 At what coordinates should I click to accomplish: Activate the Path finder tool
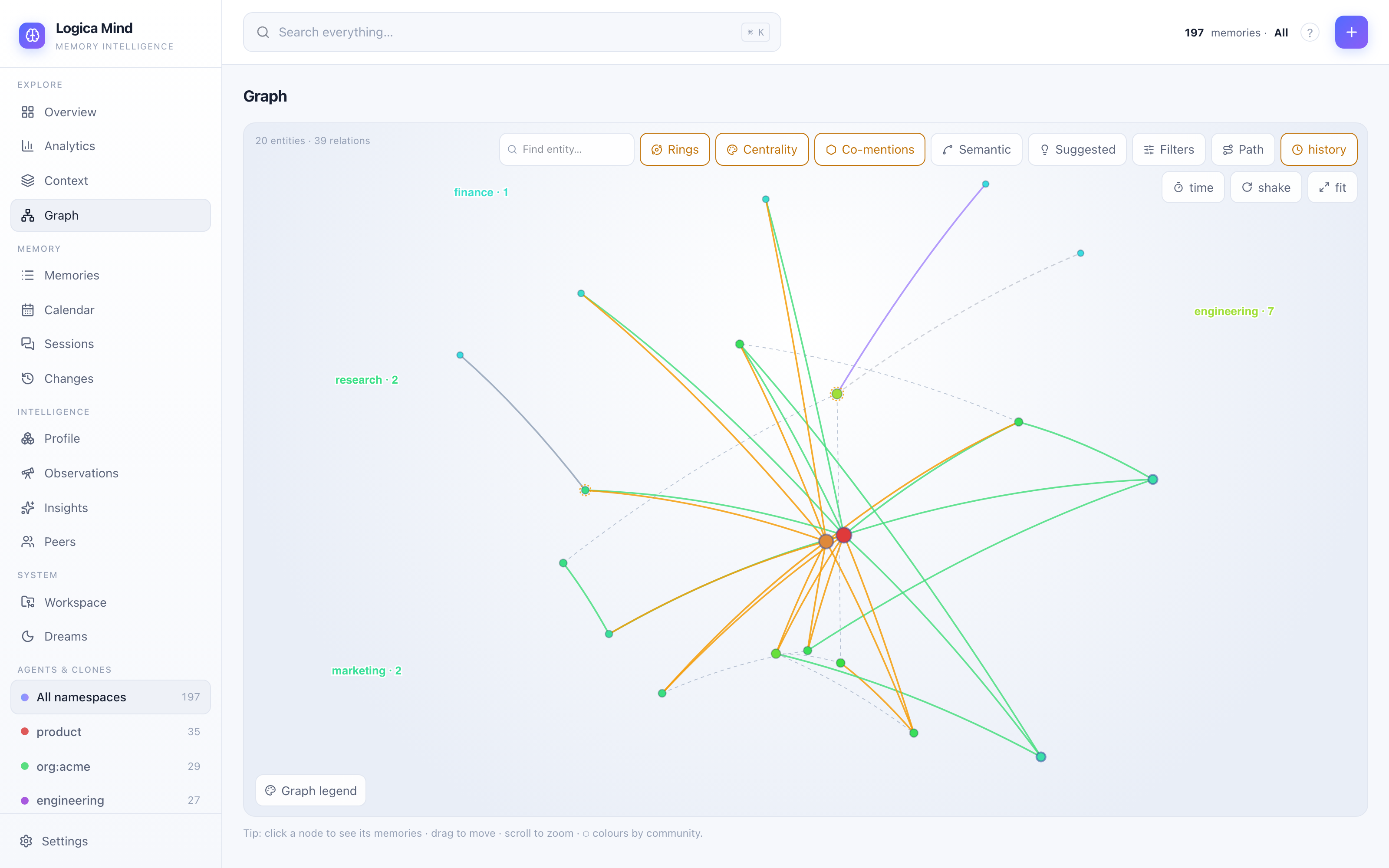(x=1243, y=149)
